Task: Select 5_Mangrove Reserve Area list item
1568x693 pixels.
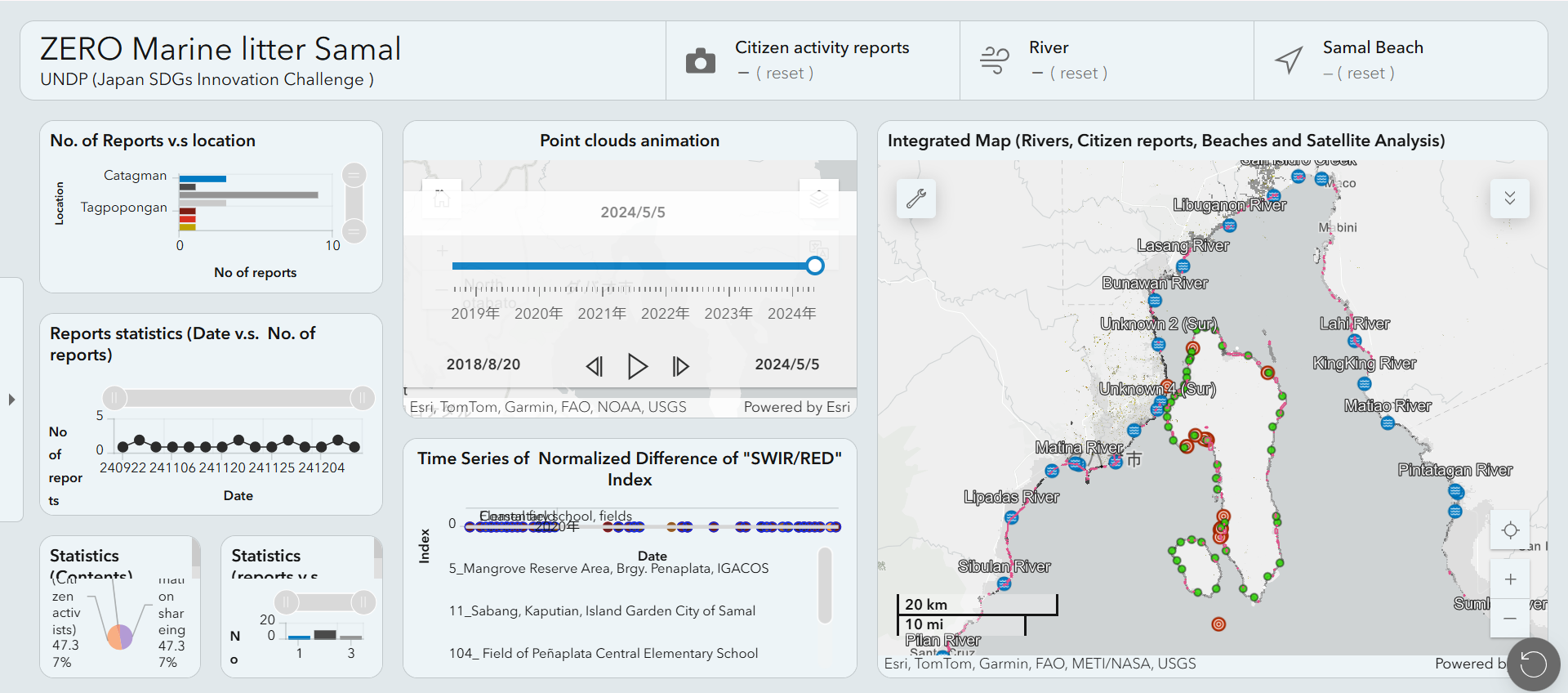Action: pyautogui.click(x=608, y=569)
